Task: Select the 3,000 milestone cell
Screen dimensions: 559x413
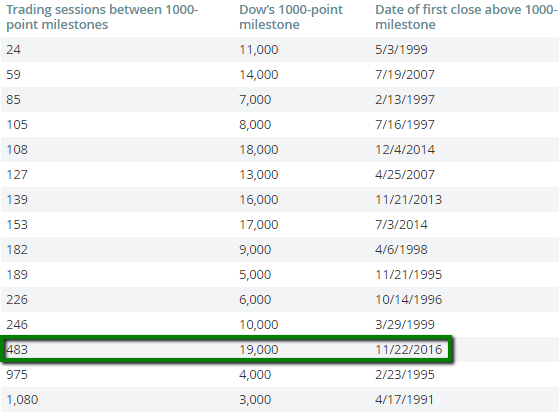Action: point(255,399)
